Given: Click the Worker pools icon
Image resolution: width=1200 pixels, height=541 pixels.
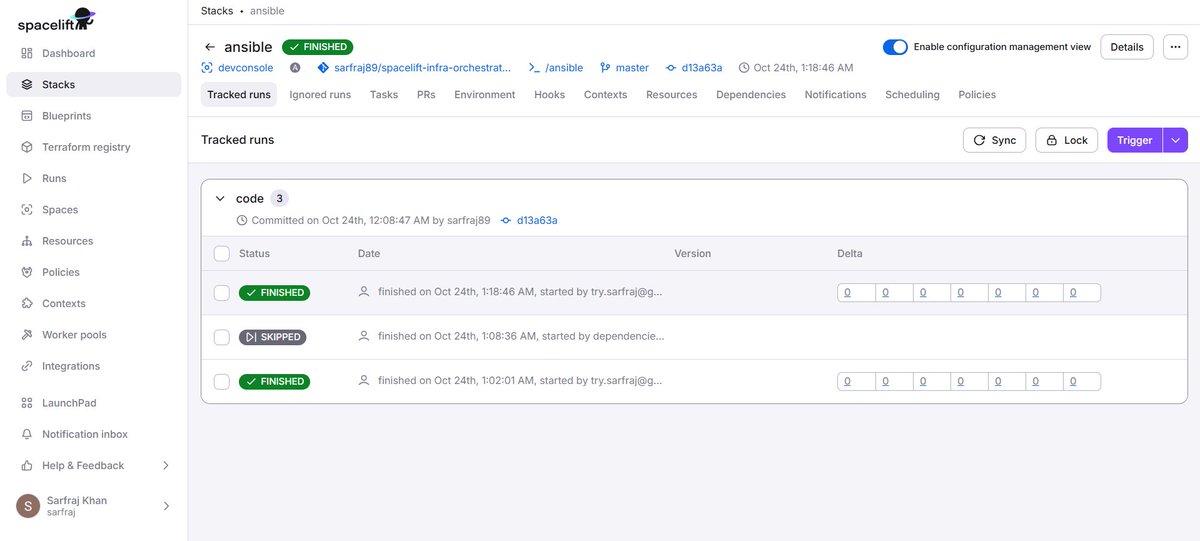Looking at the screenshot, I should click(27, 335).
